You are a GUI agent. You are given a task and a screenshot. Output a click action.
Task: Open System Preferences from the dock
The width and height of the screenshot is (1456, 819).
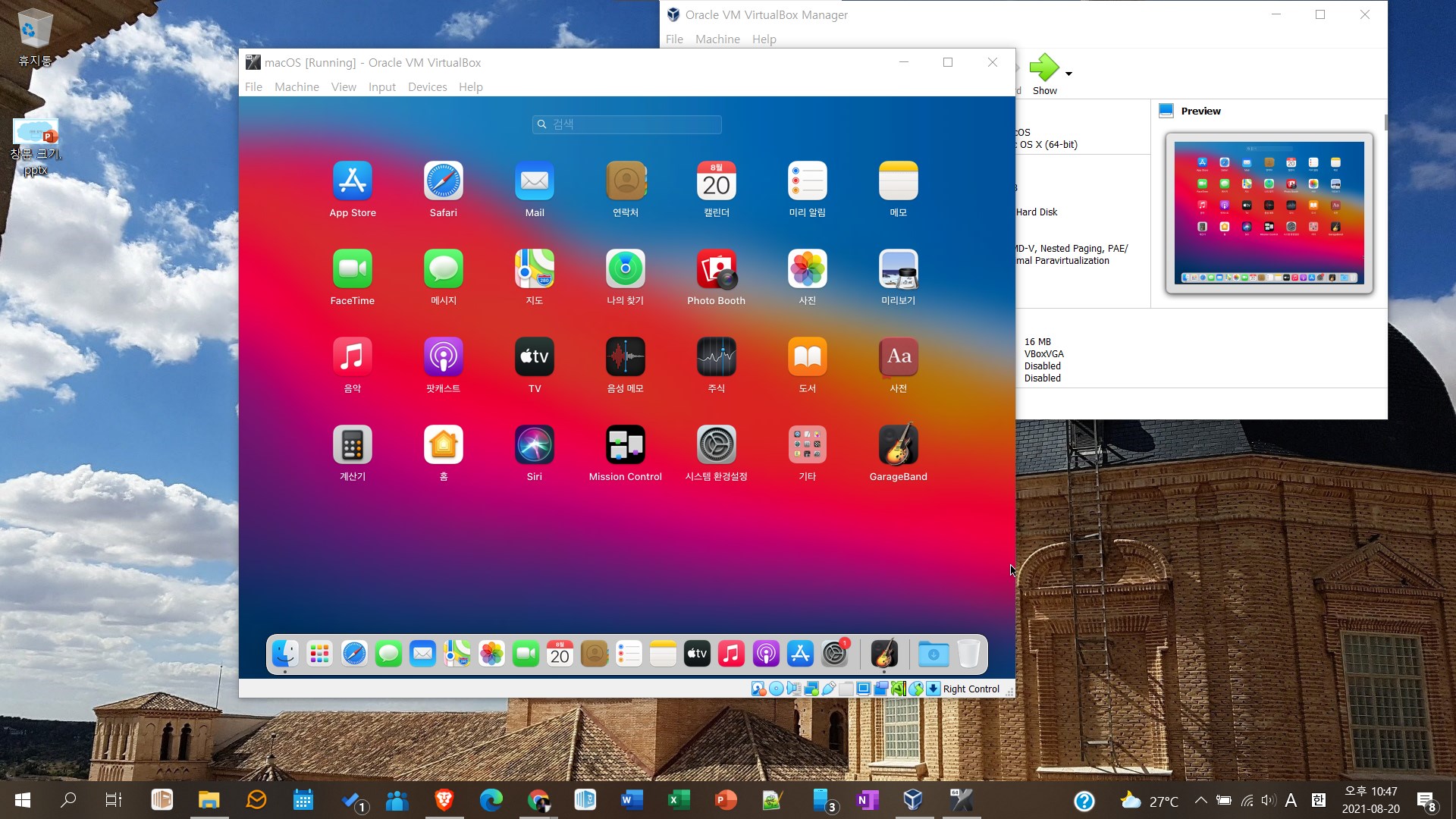[834, 654]
